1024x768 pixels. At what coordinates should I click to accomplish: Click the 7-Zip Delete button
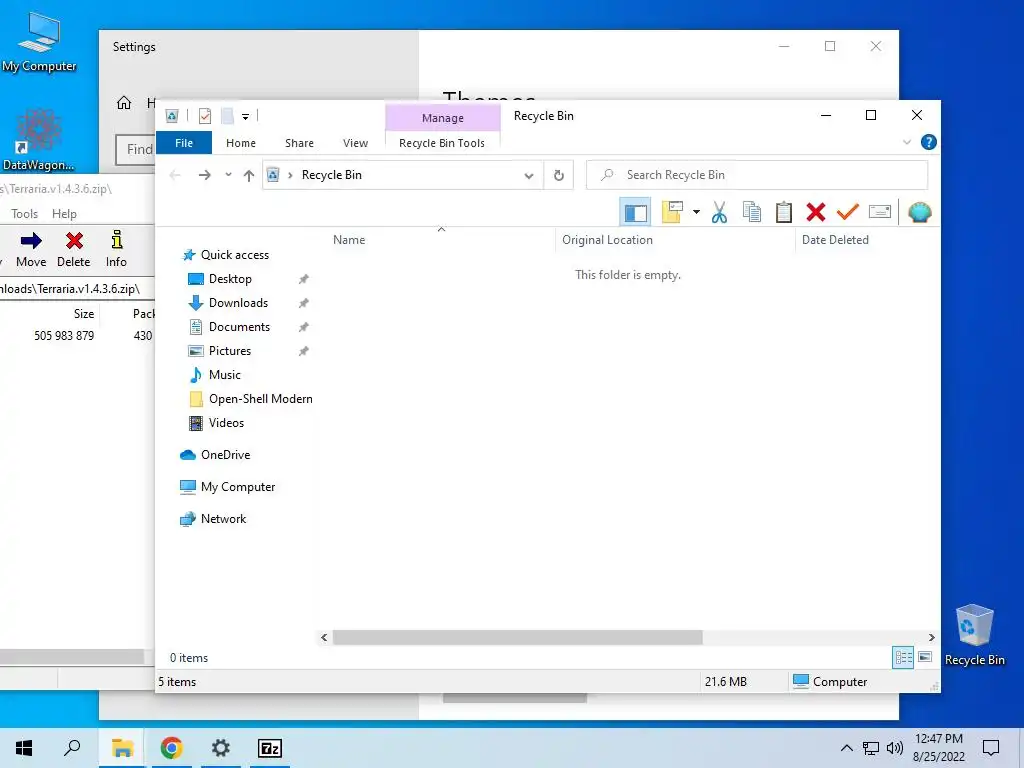click(x=74, y=249)
